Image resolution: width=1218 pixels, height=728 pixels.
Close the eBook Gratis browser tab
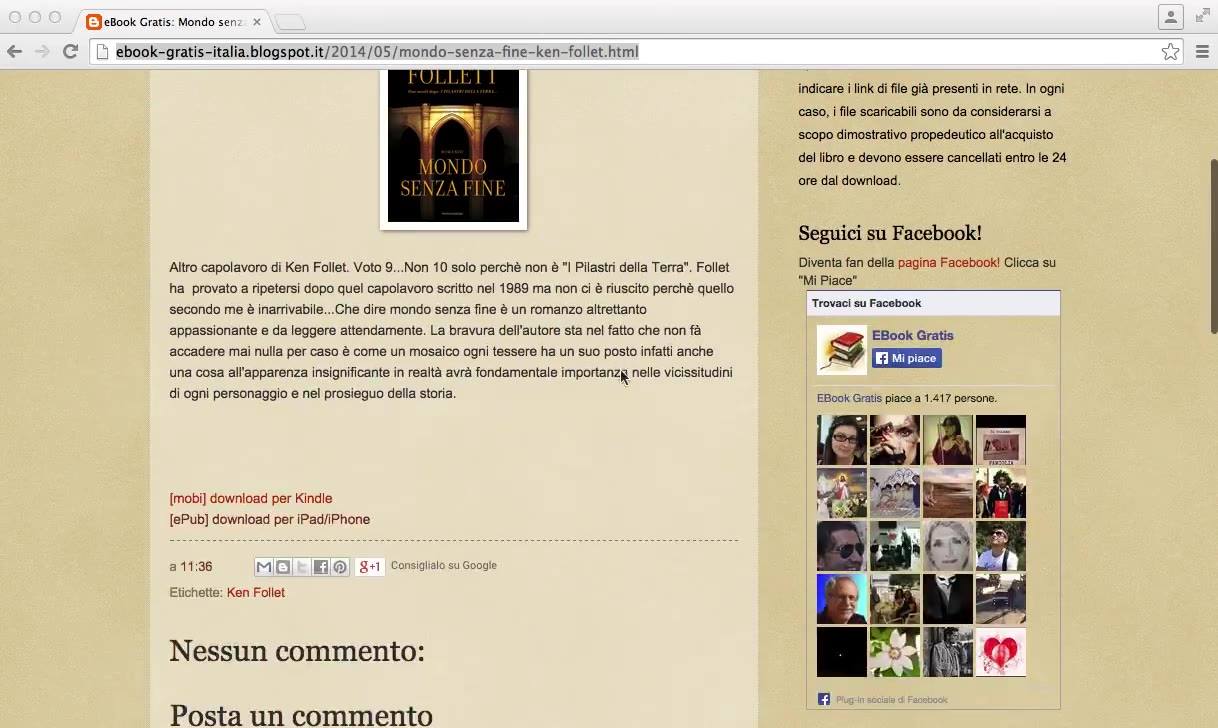tap(257, 21)
